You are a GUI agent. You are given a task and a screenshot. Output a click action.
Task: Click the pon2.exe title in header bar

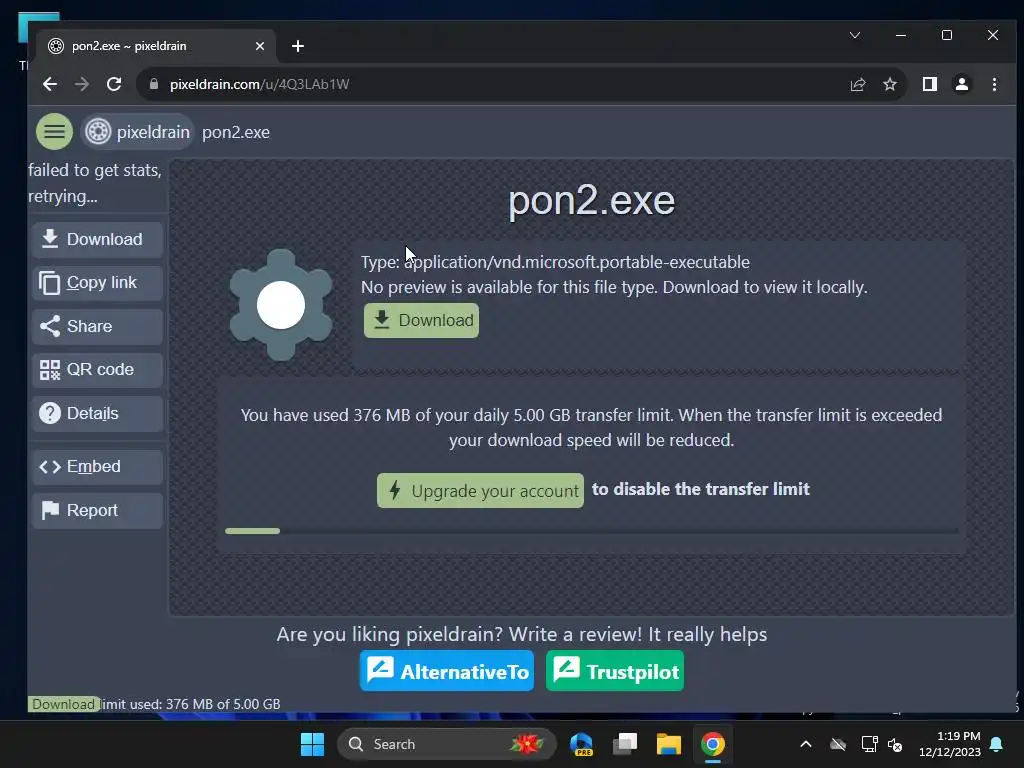pos(236,132)
